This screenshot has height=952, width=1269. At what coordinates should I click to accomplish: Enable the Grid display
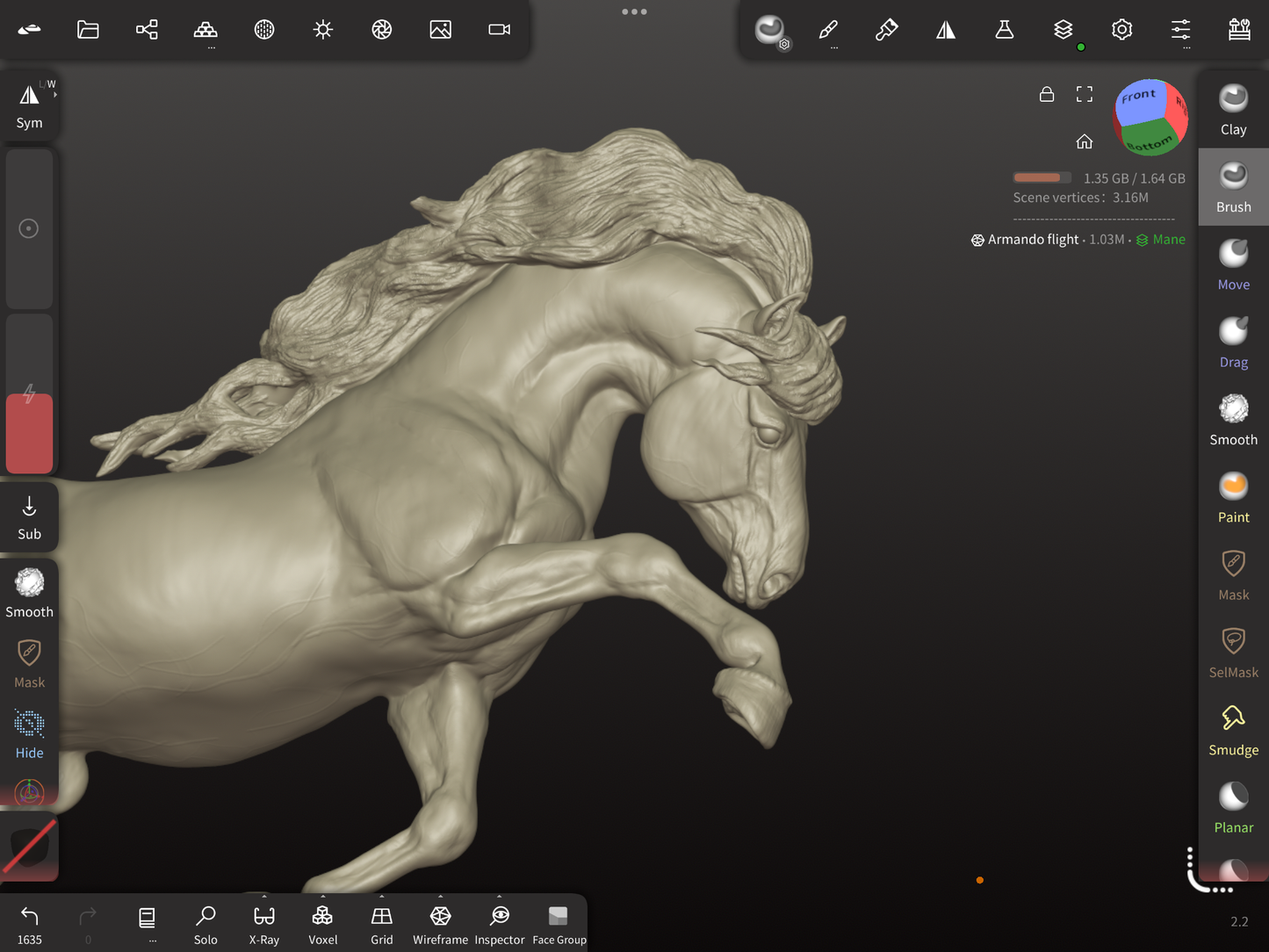tap(381, 925)
